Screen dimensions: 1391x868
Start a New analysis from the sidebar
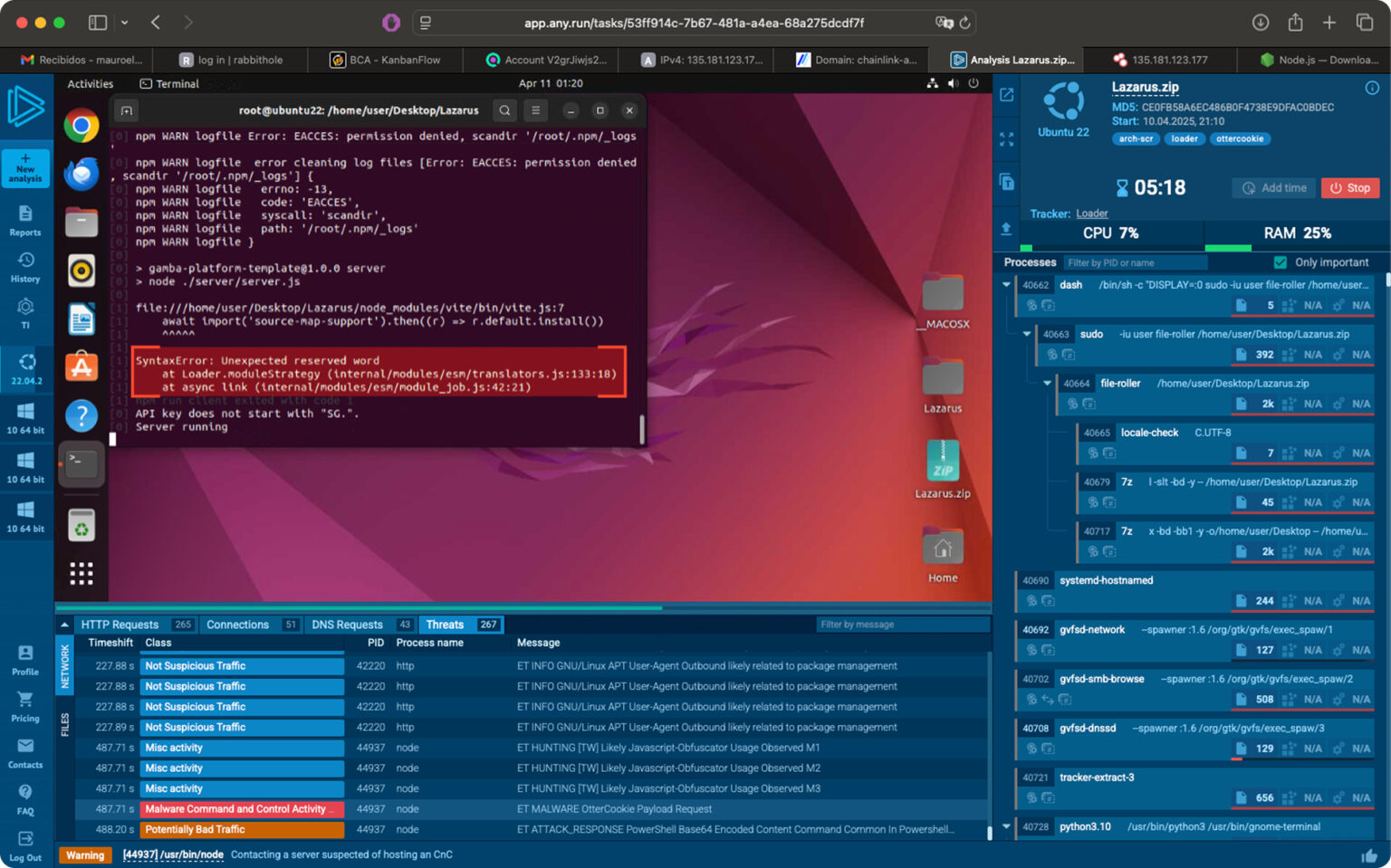(x=24, y=168)
